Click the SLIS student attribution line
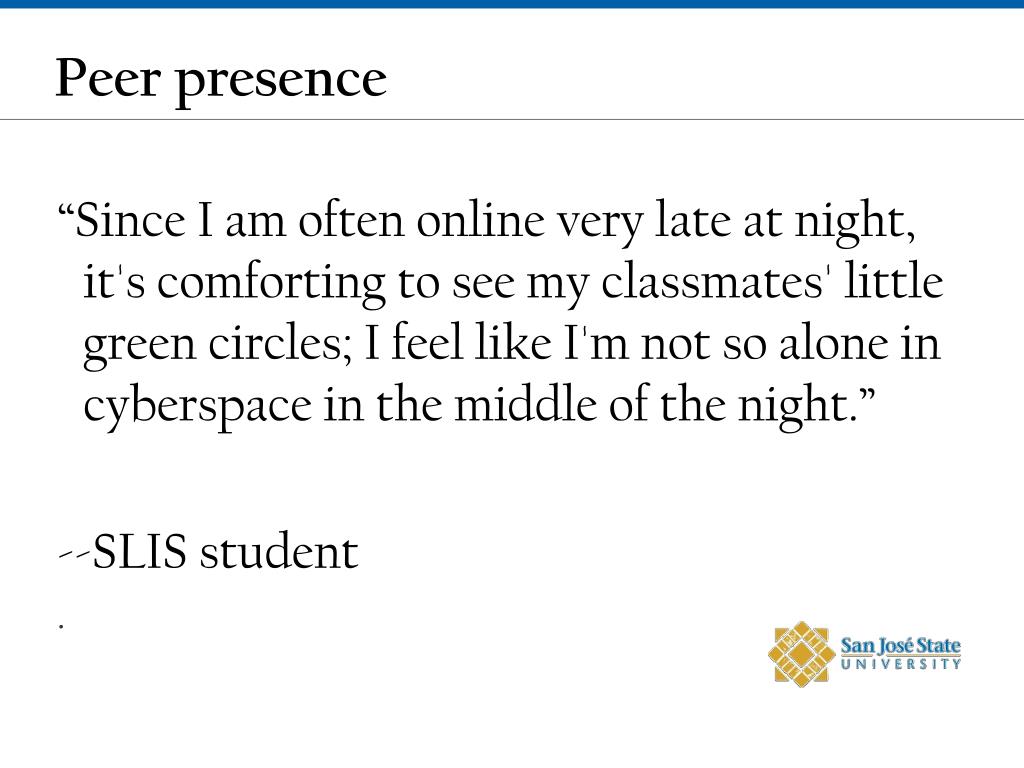This screenshot has height=768, width=1024. pos(208,552)
